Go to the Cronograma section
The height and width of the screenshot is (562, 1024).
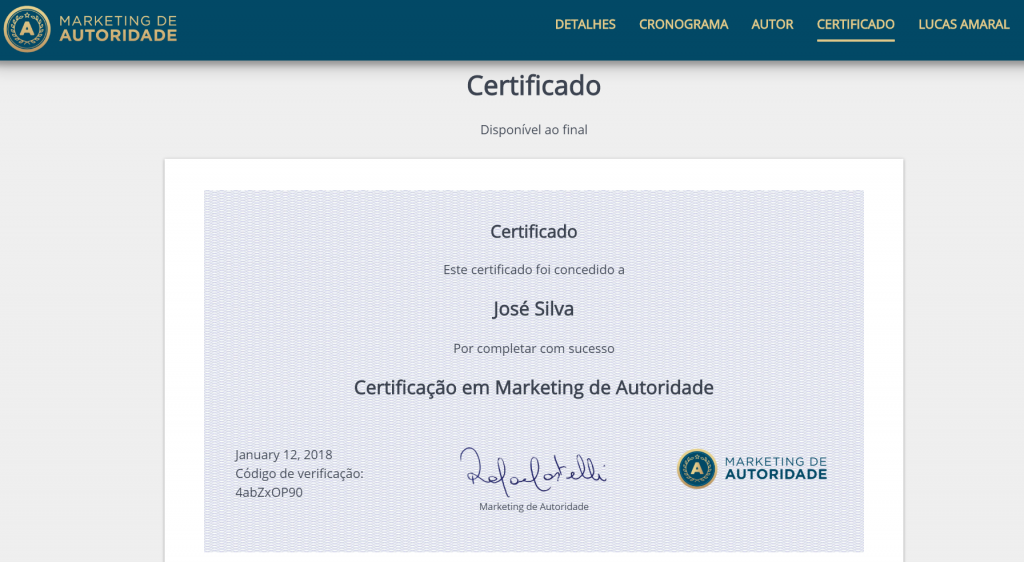coord(683,25)
